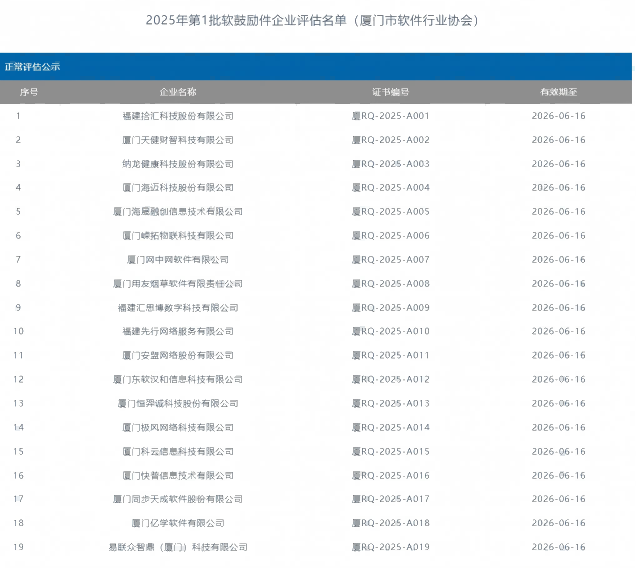This screenshot has height=568, width=636.
Task: Open 易联众智鼎（厦门）科技有限公司 in row 19
Action: tap(178, 547)
